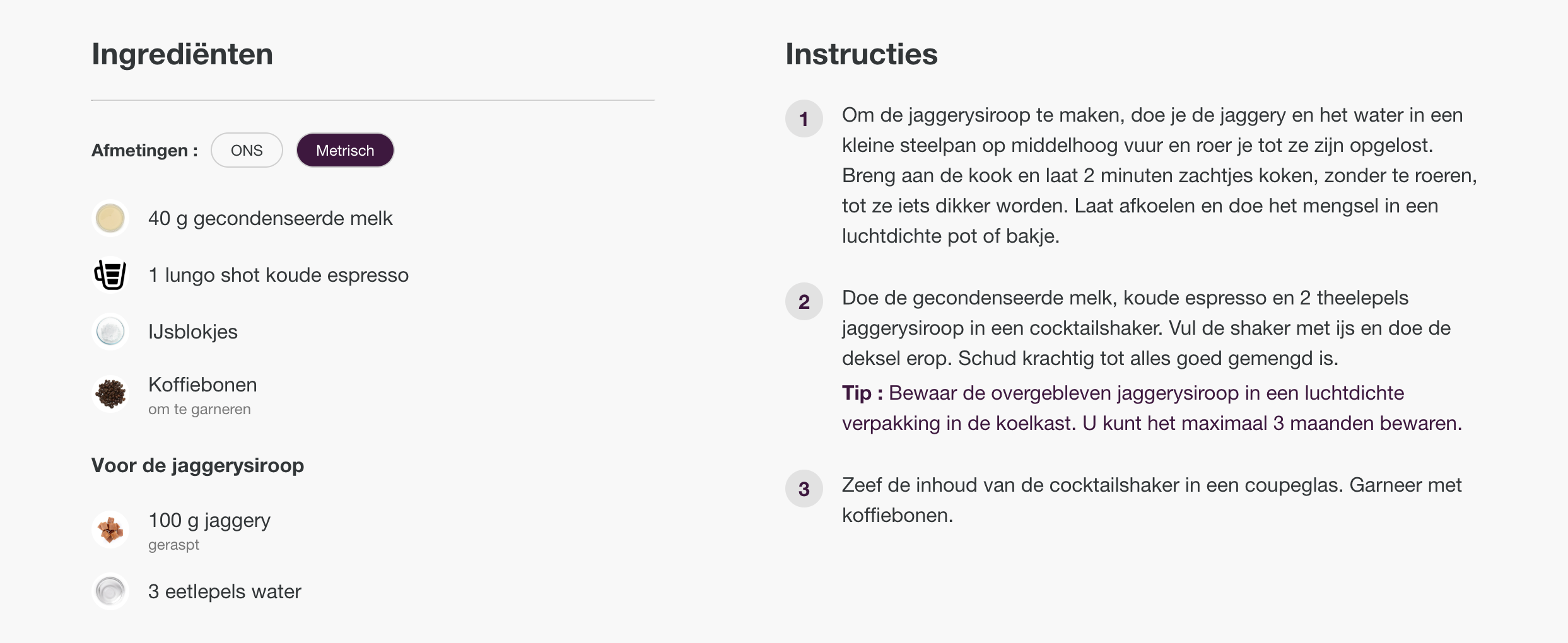This screenshot has width=1568, height=643.
Task: Click the lungo espresso cup icon
Action: point(110,275)
